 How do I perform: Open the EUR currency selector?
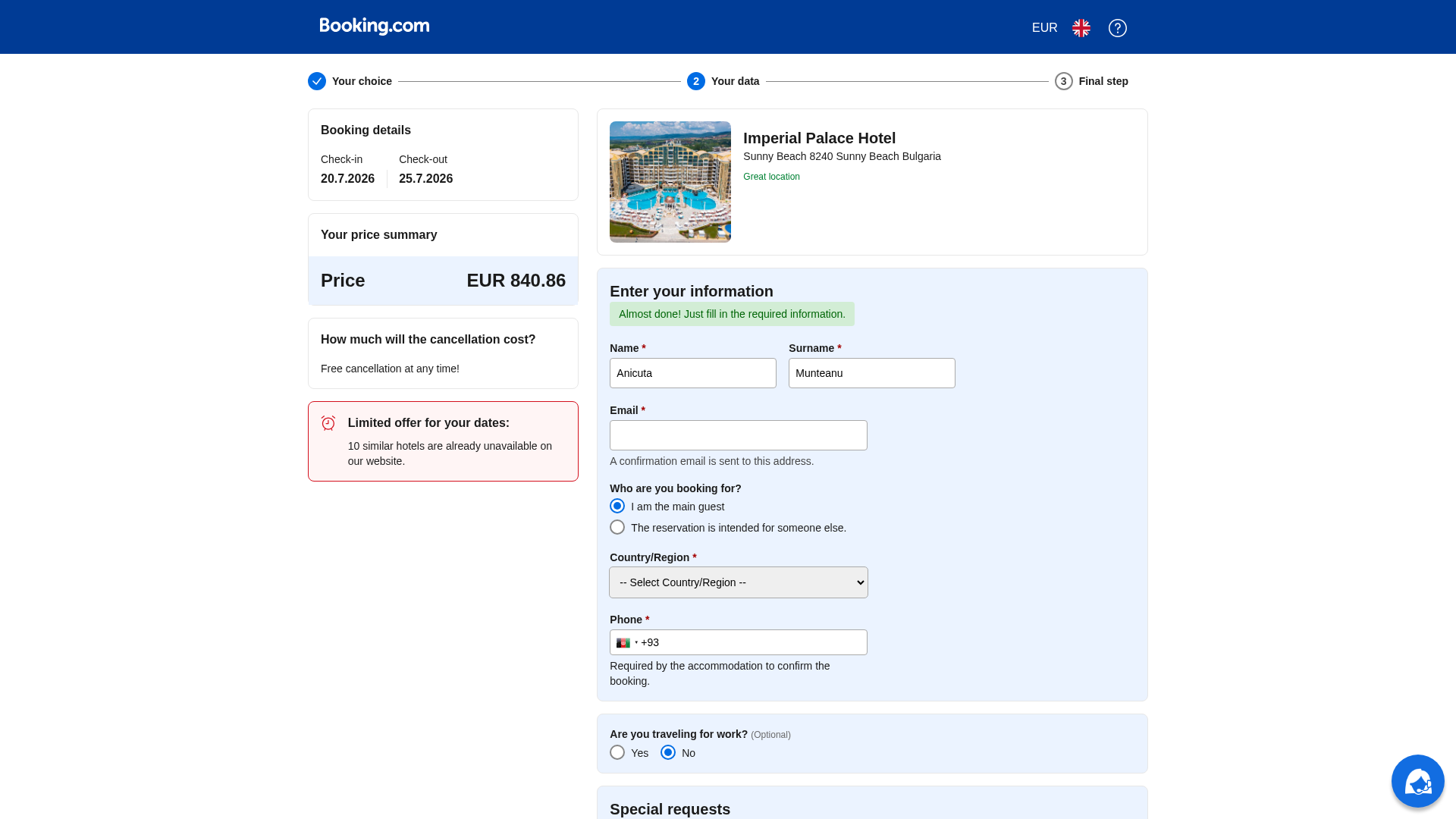1044,28
